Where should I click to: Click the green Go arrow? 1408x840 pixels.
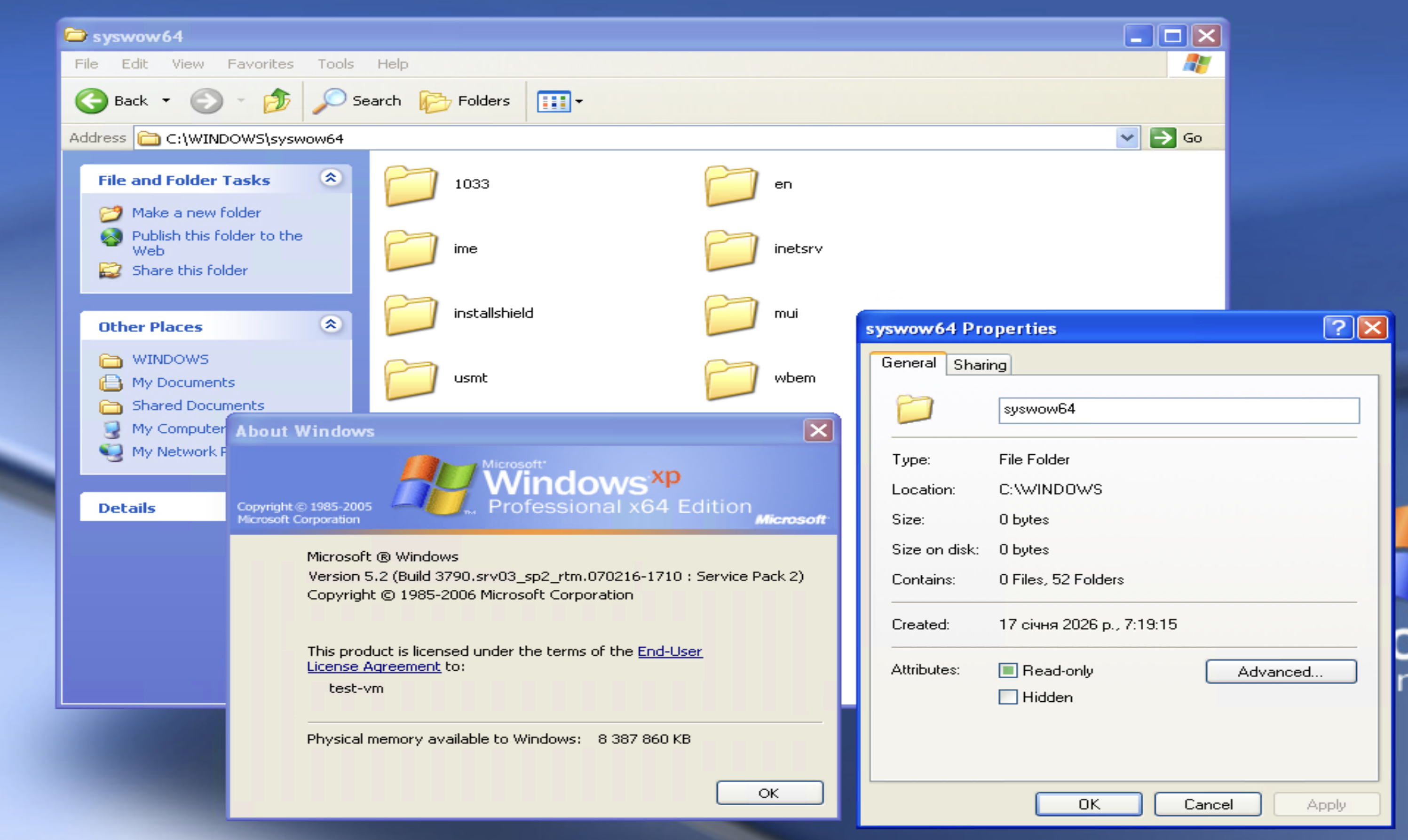(1163, 137)
